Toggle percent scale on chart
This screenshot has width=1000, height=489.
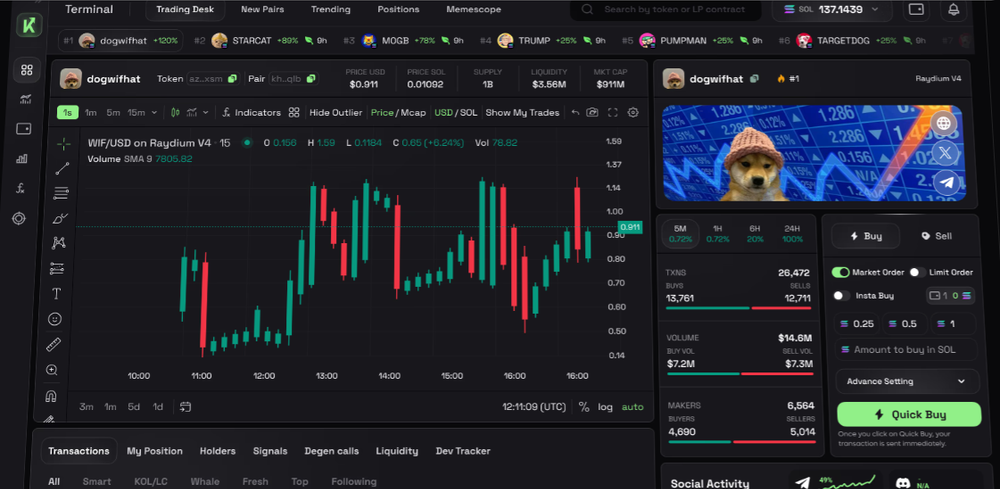click(x=584, y=407)
